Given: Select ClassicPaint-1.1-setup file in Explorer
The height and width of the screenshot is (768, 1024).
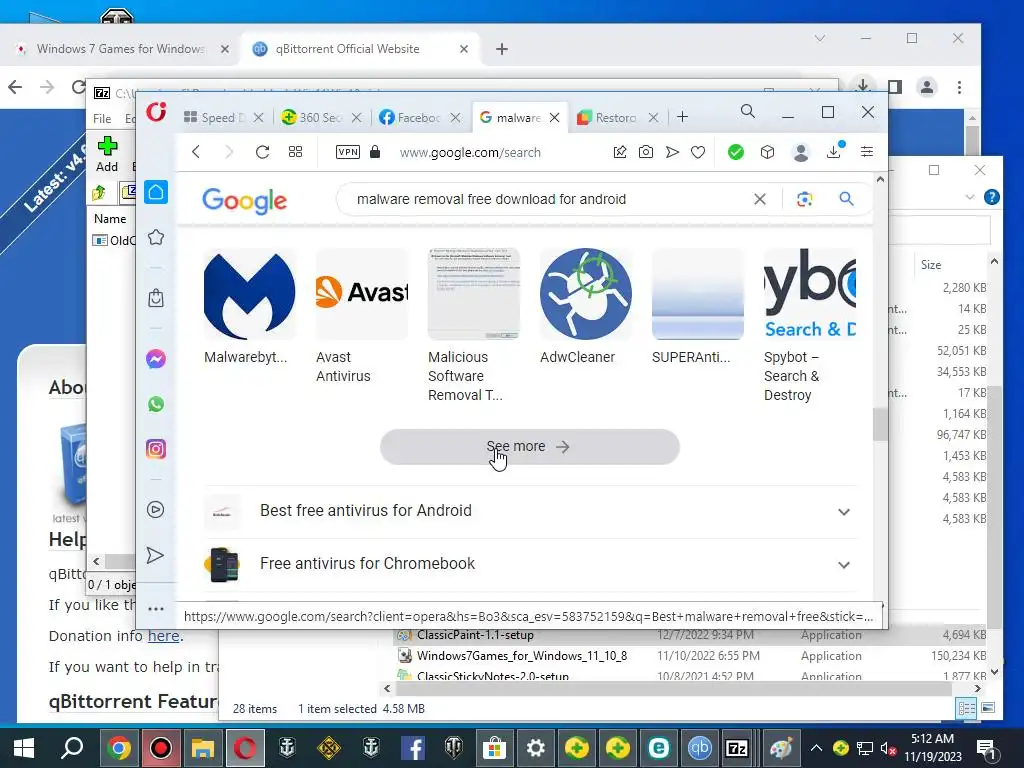Looking at the screenshot, I should tap(475, 635).
